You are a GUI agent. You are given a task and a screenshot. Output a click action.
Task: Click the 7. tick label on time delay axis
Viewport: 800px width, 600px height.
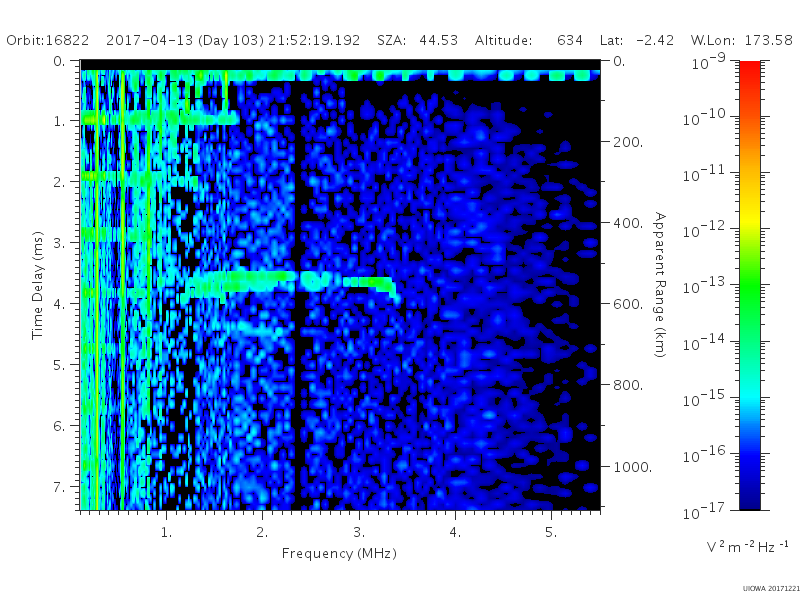[x=60, y=487]
